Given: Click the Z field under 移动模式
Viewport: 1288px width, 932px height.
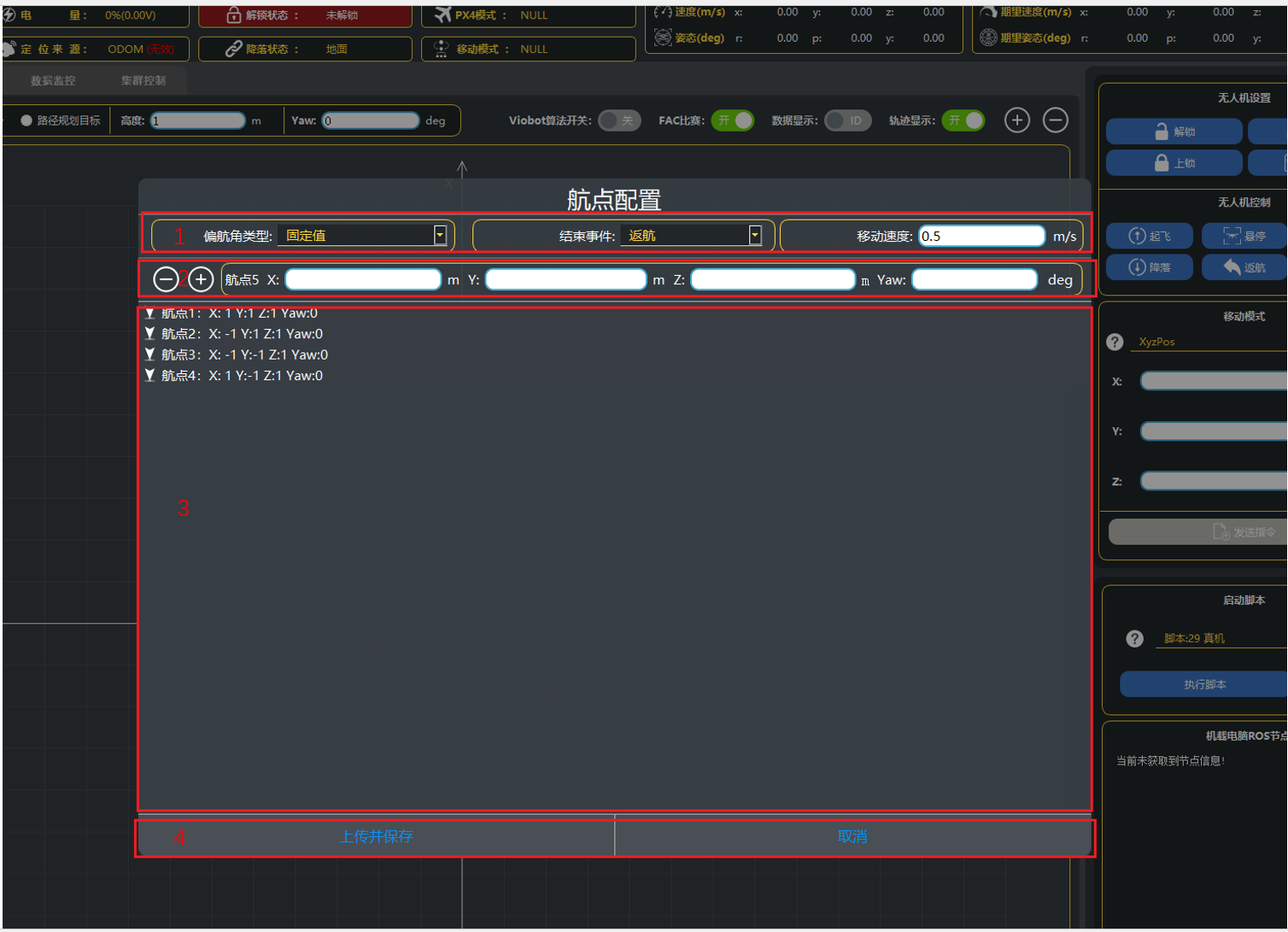Looking at the screenshot, I should (1215, 482).
